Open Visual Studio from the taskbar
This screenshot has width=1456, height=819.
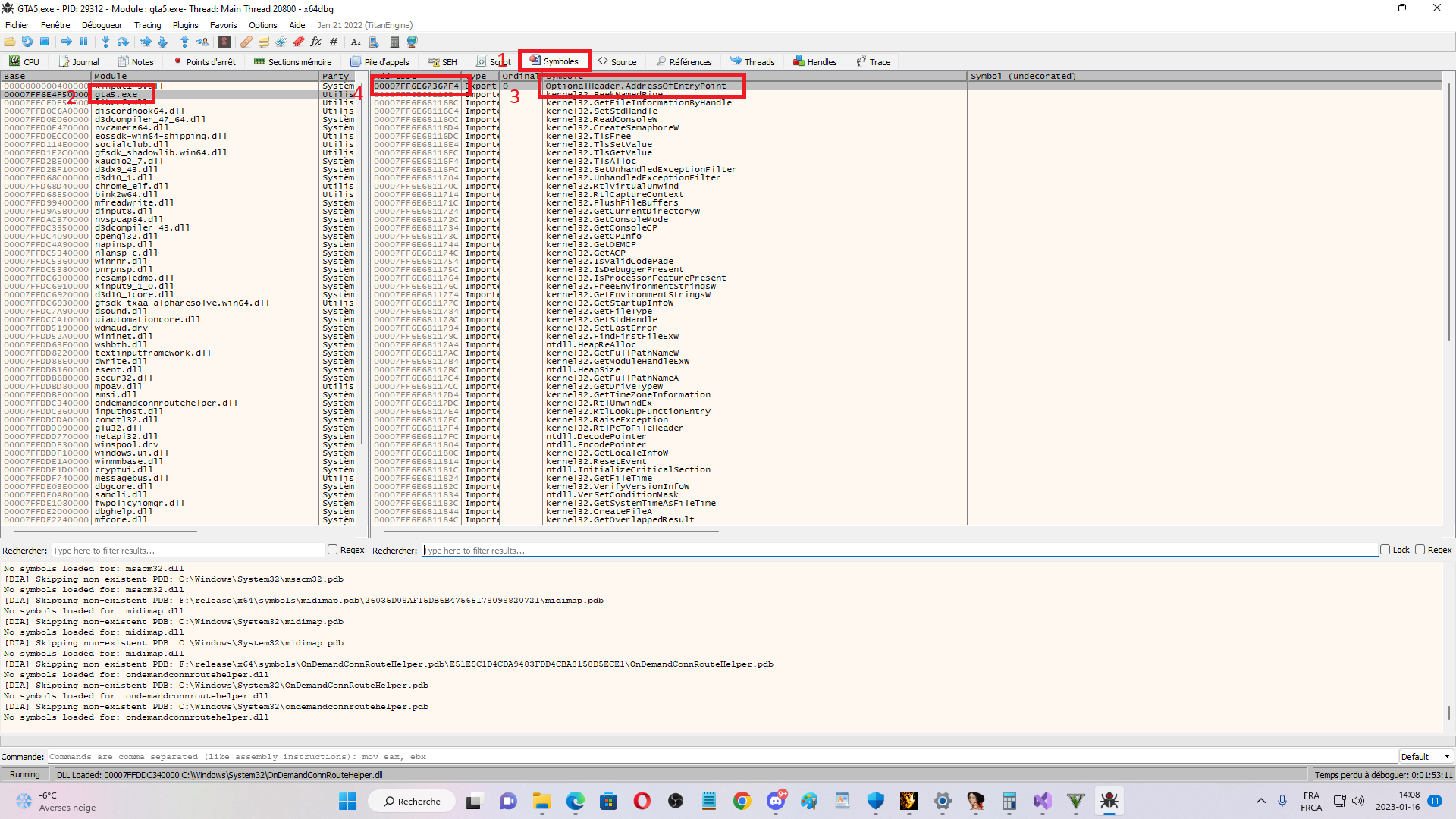1042,801
